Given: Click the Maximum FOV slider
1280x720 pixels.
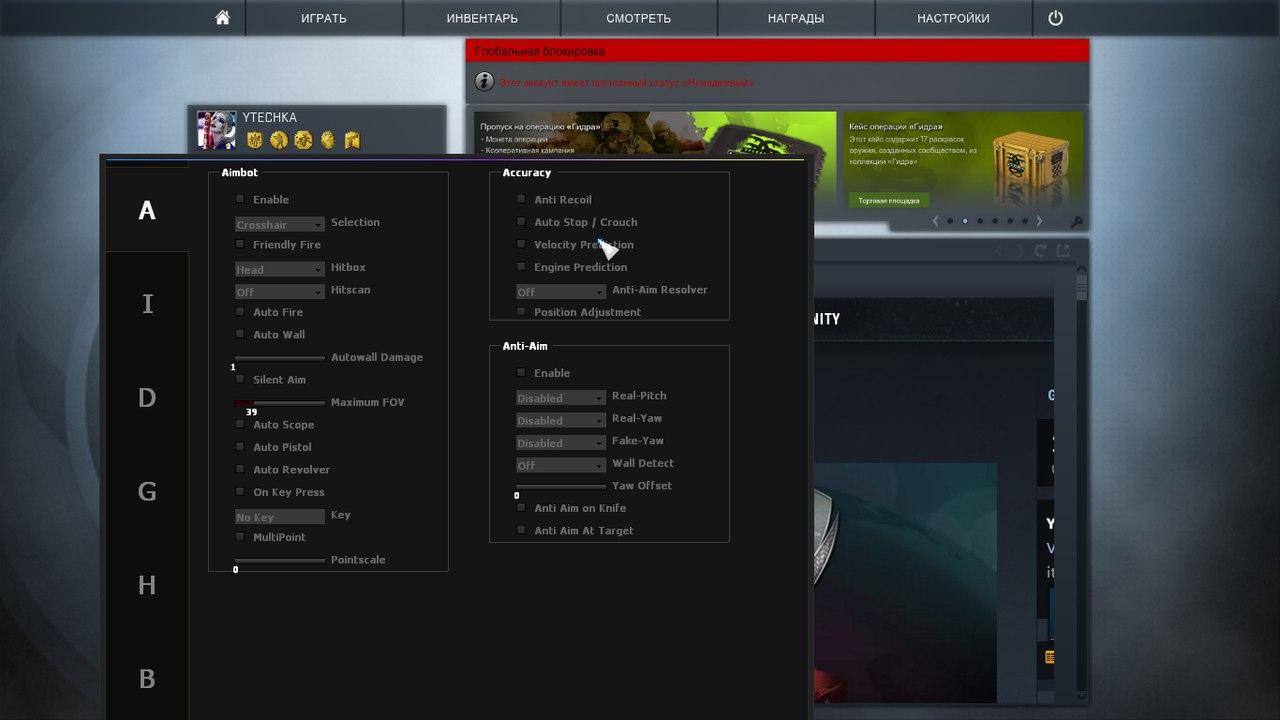Looking at the screenshot, I should [279, 403].
